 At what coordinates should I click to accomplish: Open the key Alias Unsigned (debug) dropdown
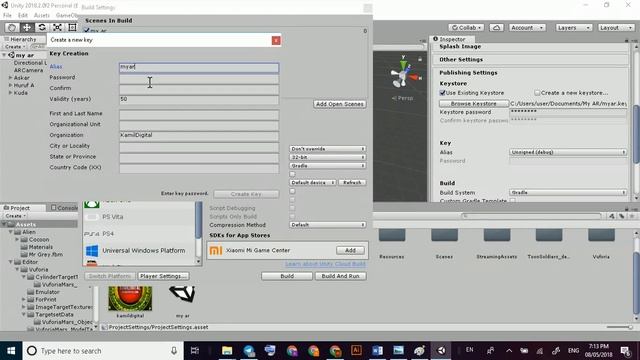(x=568, y=152)
